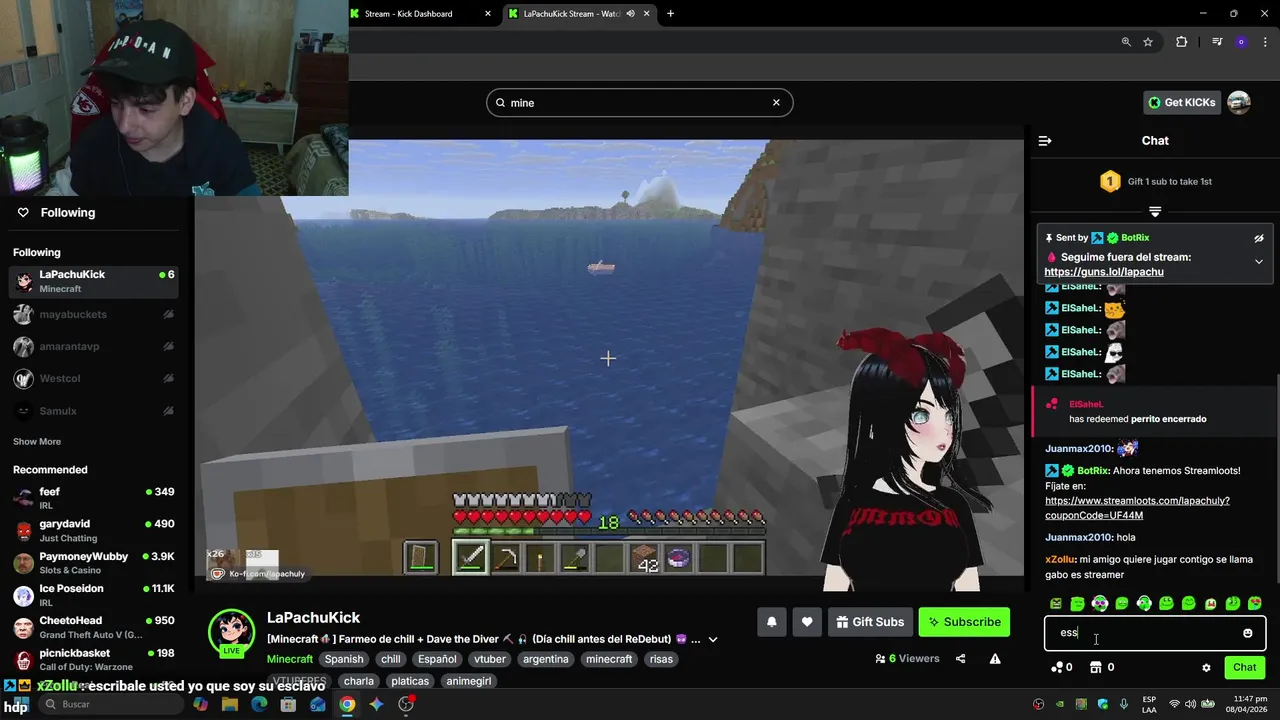Open the Streamloots coupon link

[1137, 508]
